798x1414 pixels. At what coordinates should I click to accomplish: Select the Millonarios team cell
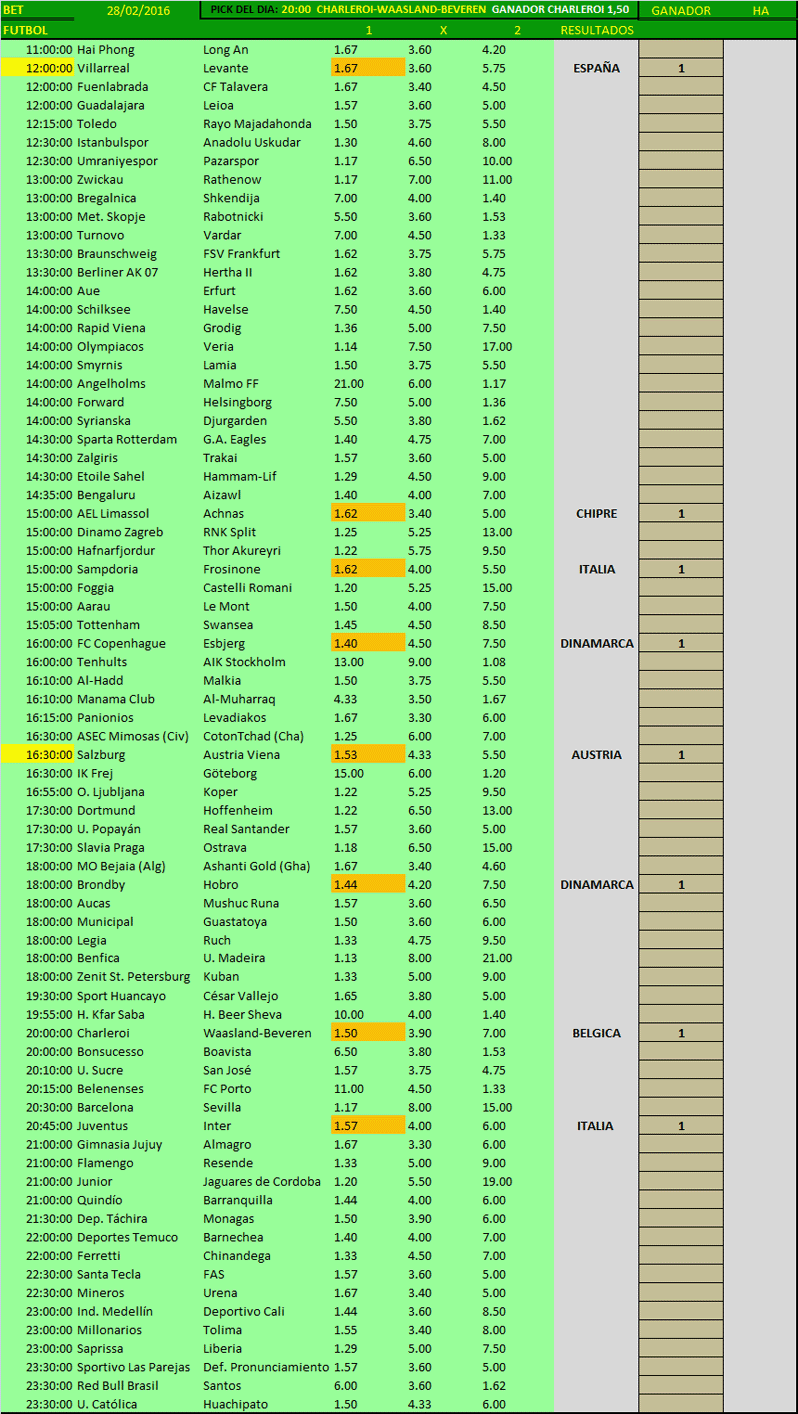109,1330
